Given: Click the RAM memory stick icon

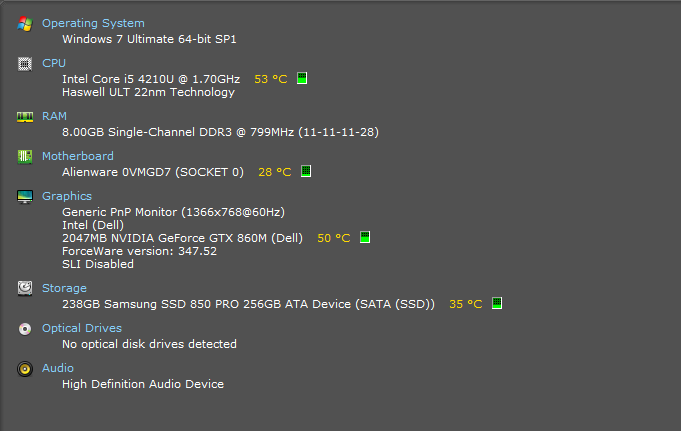Looking at the screenshot, I should (25, 117).
